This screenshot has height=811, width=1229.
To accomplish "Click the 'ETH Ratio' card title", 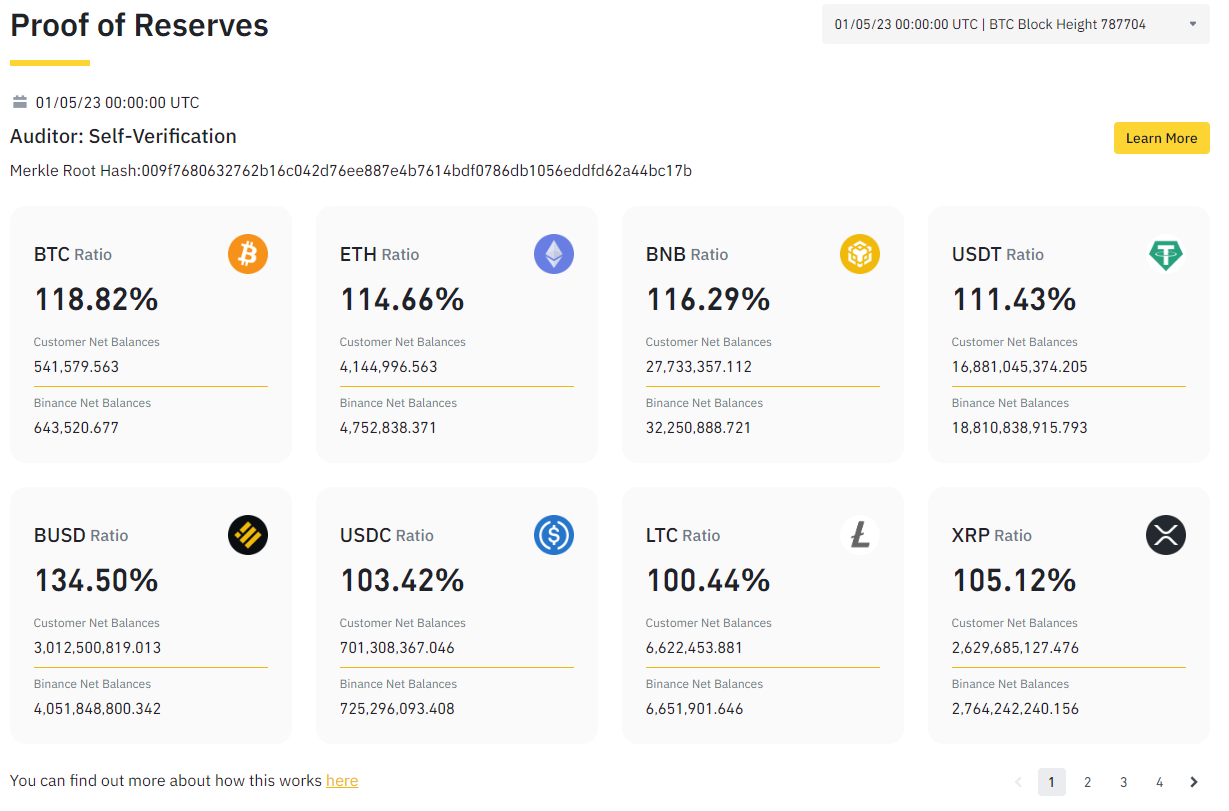I will [380, 254].
